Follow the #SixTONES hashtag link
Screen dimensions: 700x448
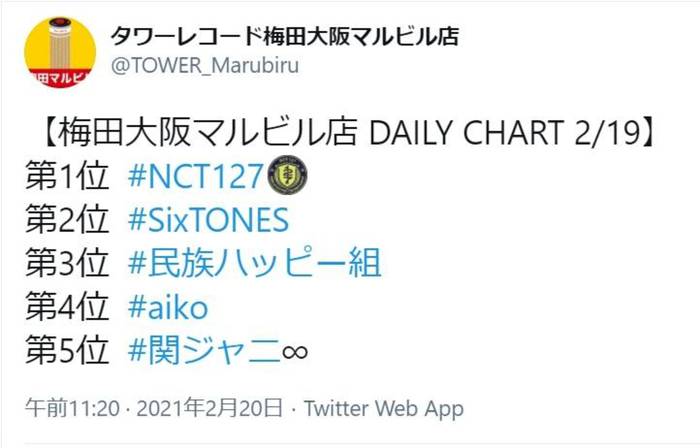point(208,220)
